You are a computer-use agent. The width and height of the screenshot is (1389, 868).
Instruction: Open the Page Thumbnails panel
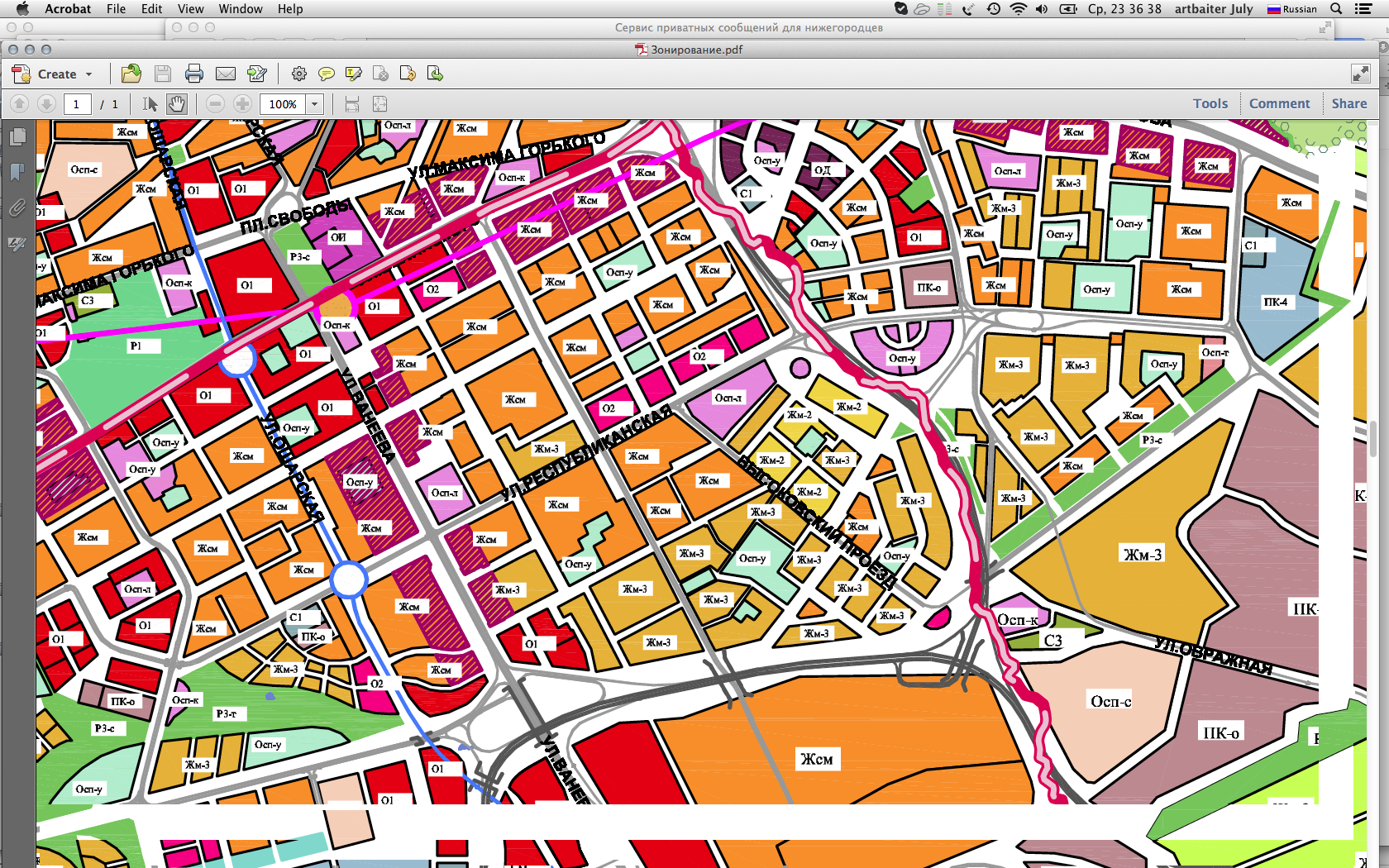17,137
